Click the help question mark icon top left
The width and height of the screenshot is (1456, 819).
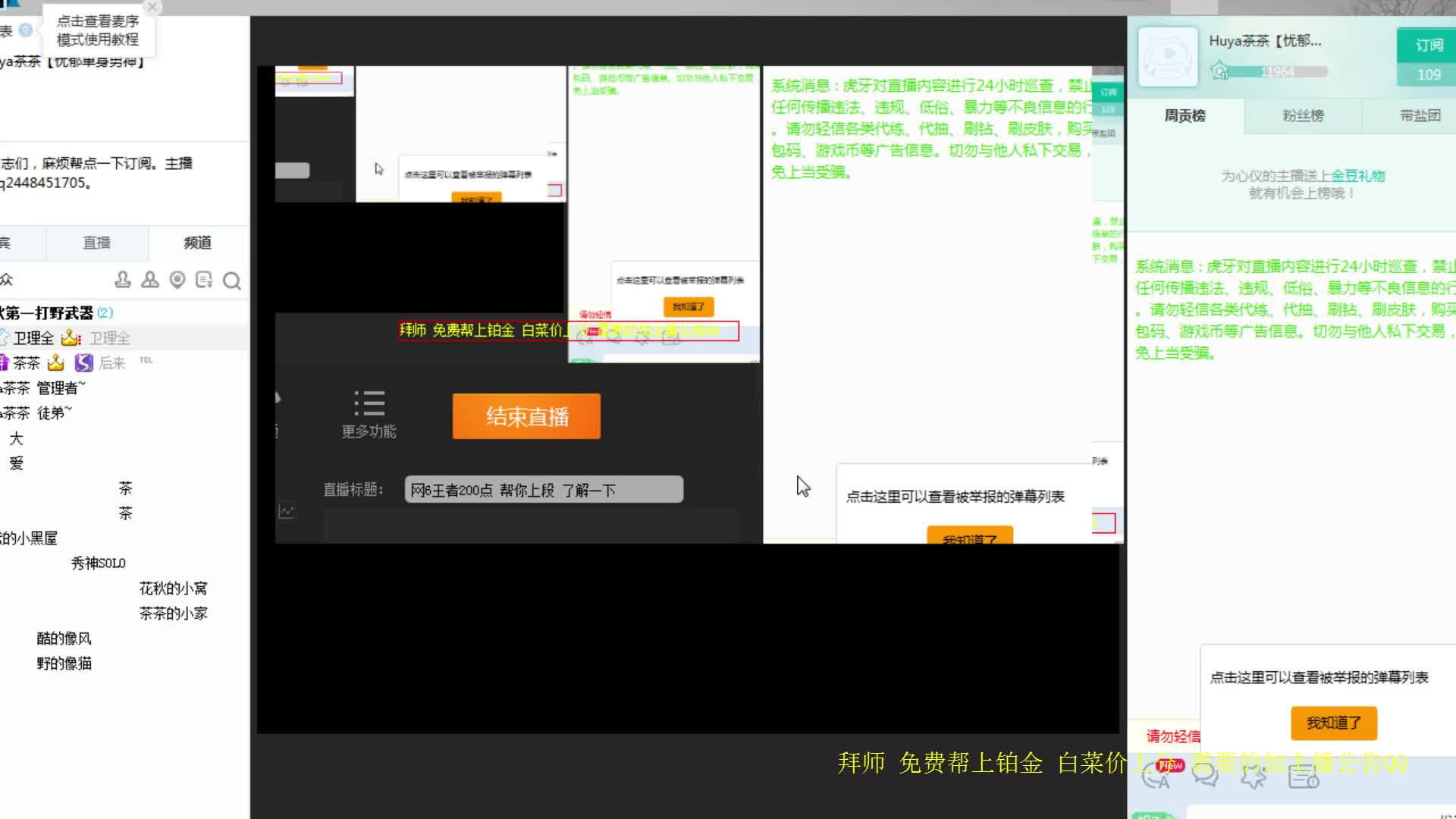(25, 31)
